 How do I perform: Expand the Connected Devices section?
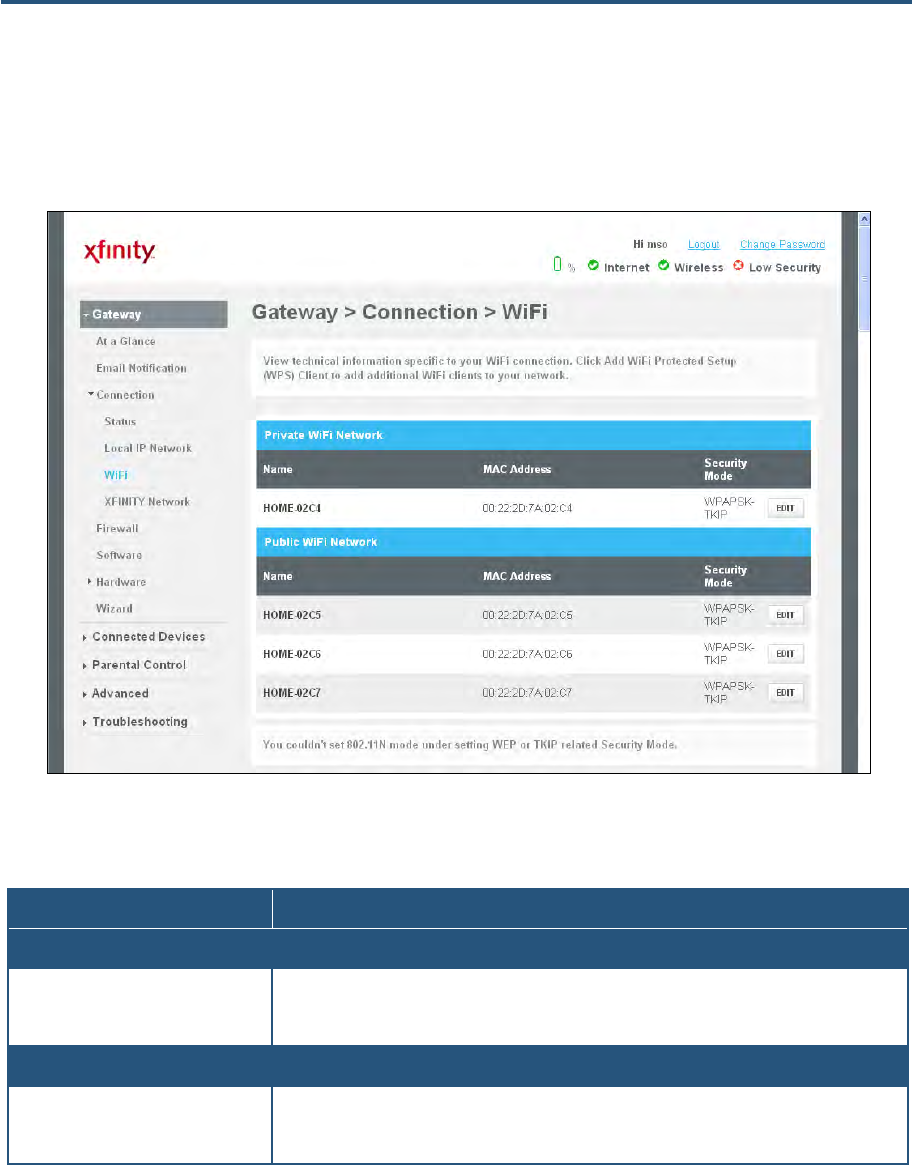pyautogui.click(x=144, y=637)
